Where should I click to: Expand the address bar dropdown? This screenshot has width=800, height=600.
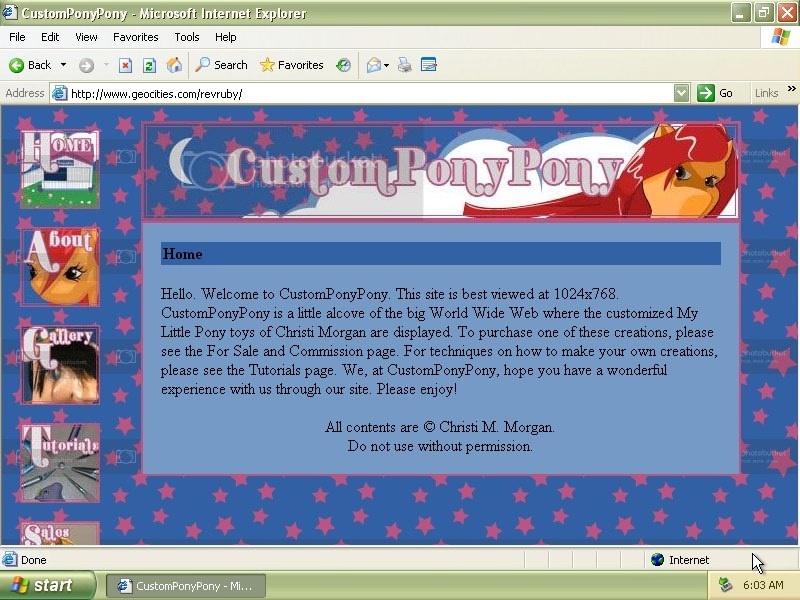[x=681, y=94]
